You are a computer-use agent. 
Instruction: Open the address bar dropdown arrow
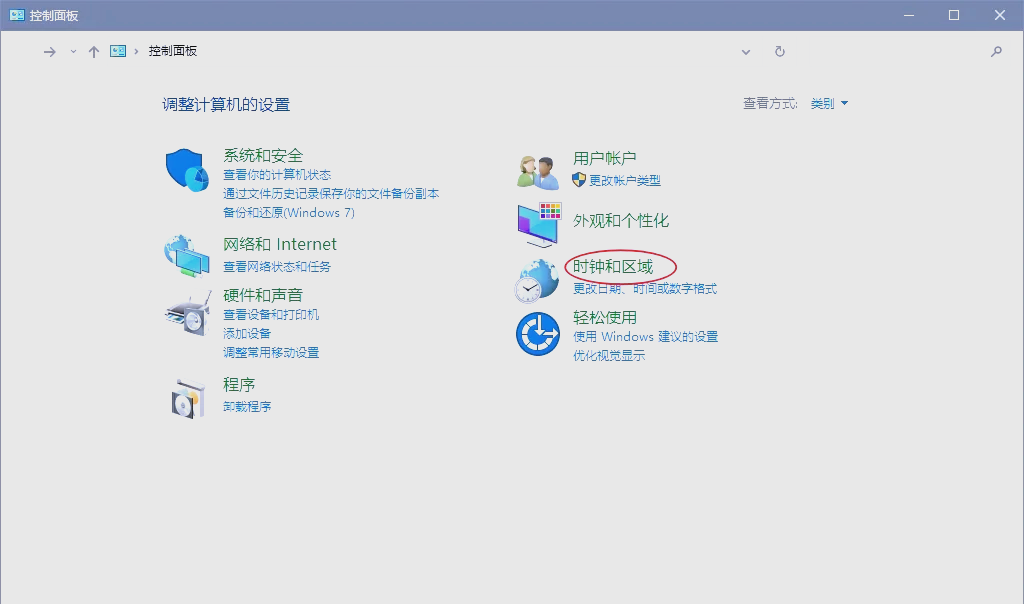pyautogui.click(x=746, y=51)
